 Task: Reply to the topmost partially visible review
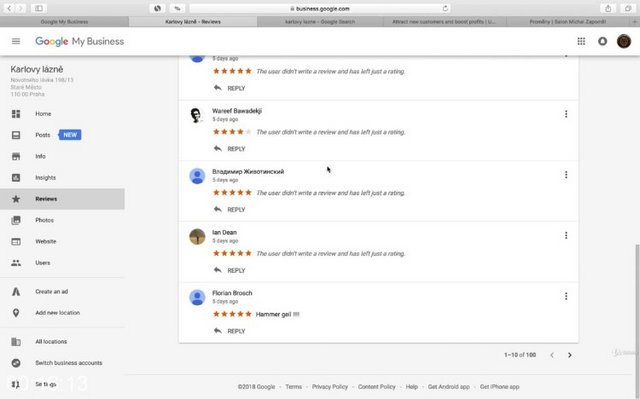tap(229, 88)
